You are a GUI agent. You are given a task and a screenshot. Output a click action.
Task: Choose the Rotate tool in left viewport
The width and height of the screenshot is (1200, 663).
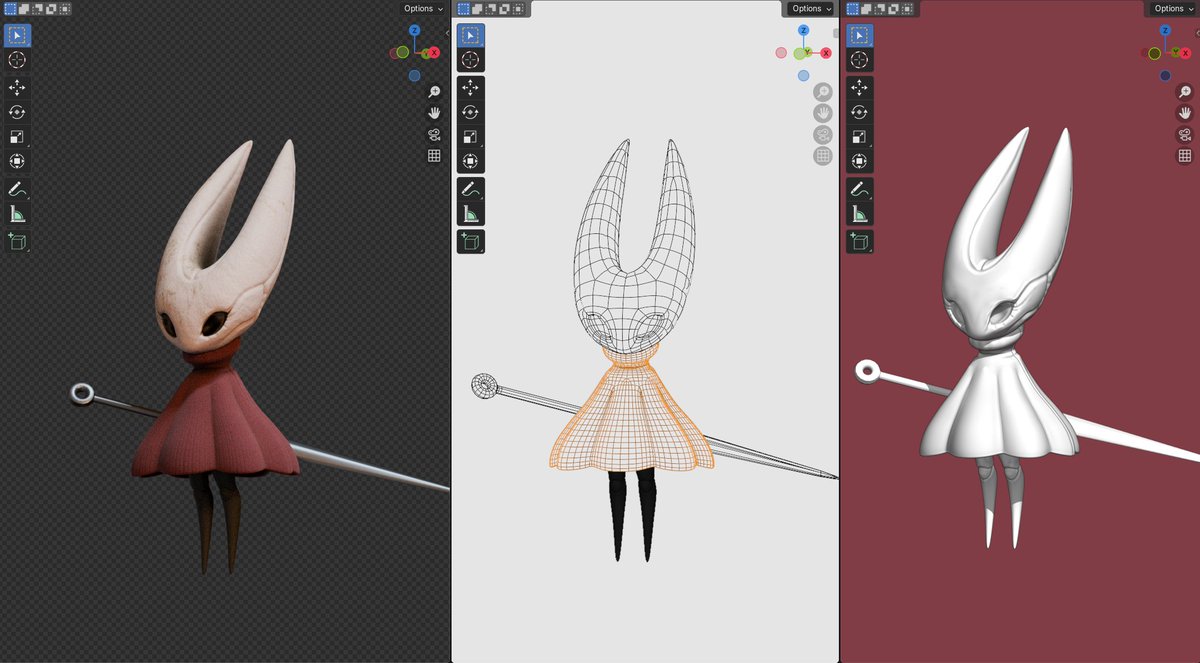(17, 112)
